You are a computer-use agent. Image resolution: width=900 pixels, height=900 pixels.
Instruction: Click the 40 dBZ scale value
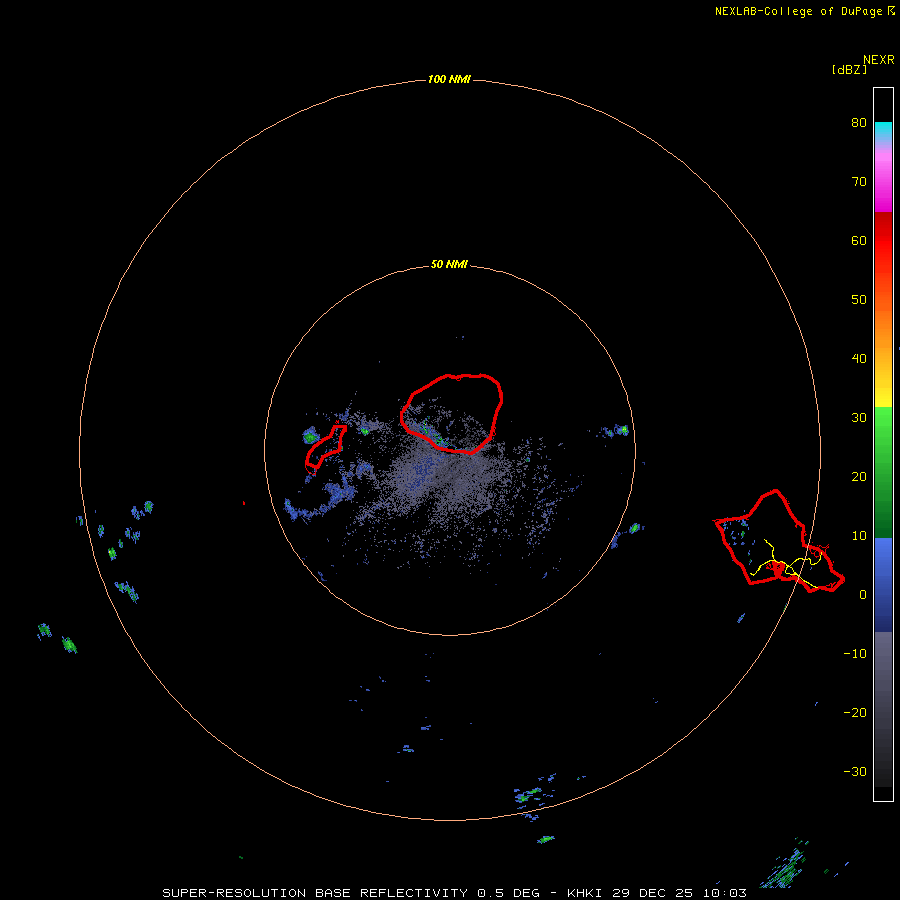click(x=859, y=359)
